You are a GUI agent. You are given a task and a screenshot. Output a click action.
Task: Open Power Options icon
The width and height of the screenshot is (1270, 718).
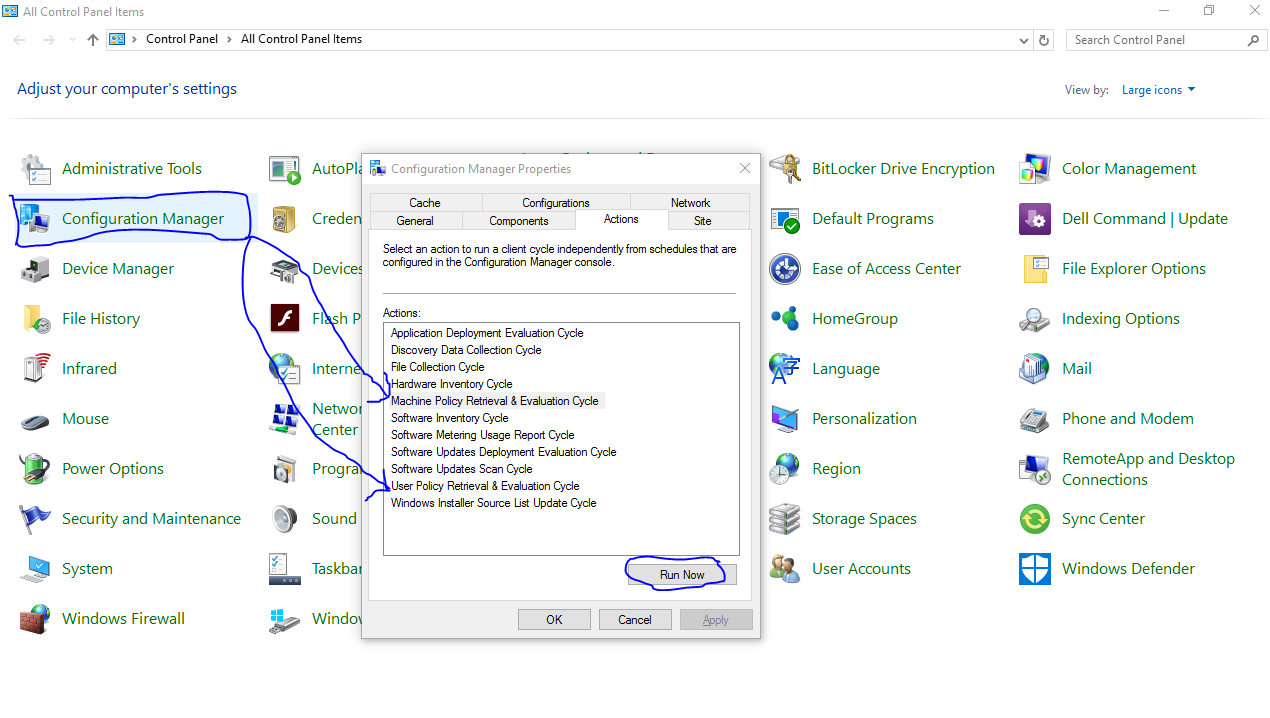tap(35, 469)
